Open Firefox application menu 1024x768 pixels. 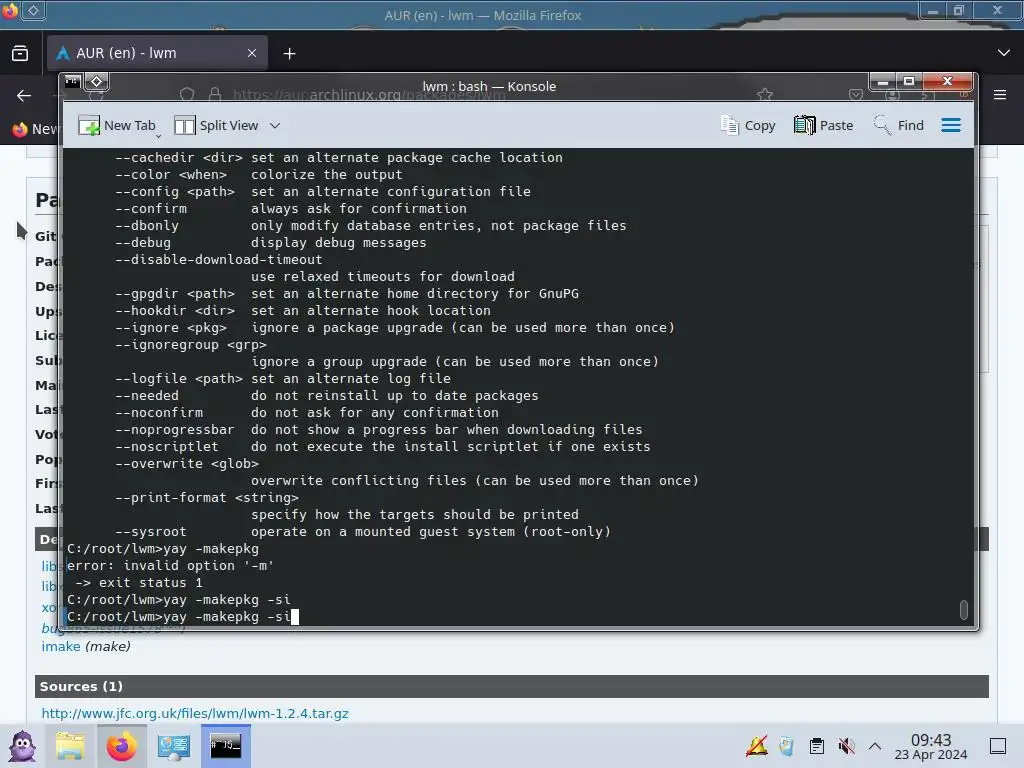1000,95
